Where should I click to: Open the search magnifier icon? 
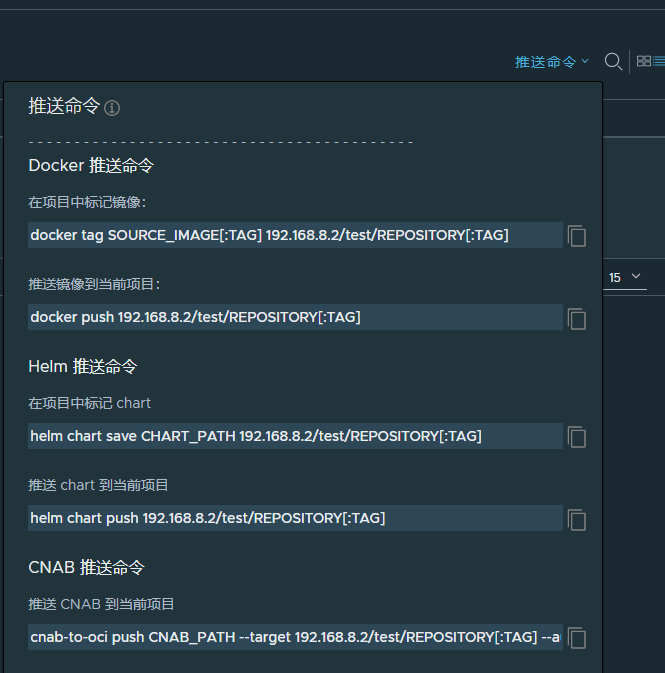(x=613, y=61)
